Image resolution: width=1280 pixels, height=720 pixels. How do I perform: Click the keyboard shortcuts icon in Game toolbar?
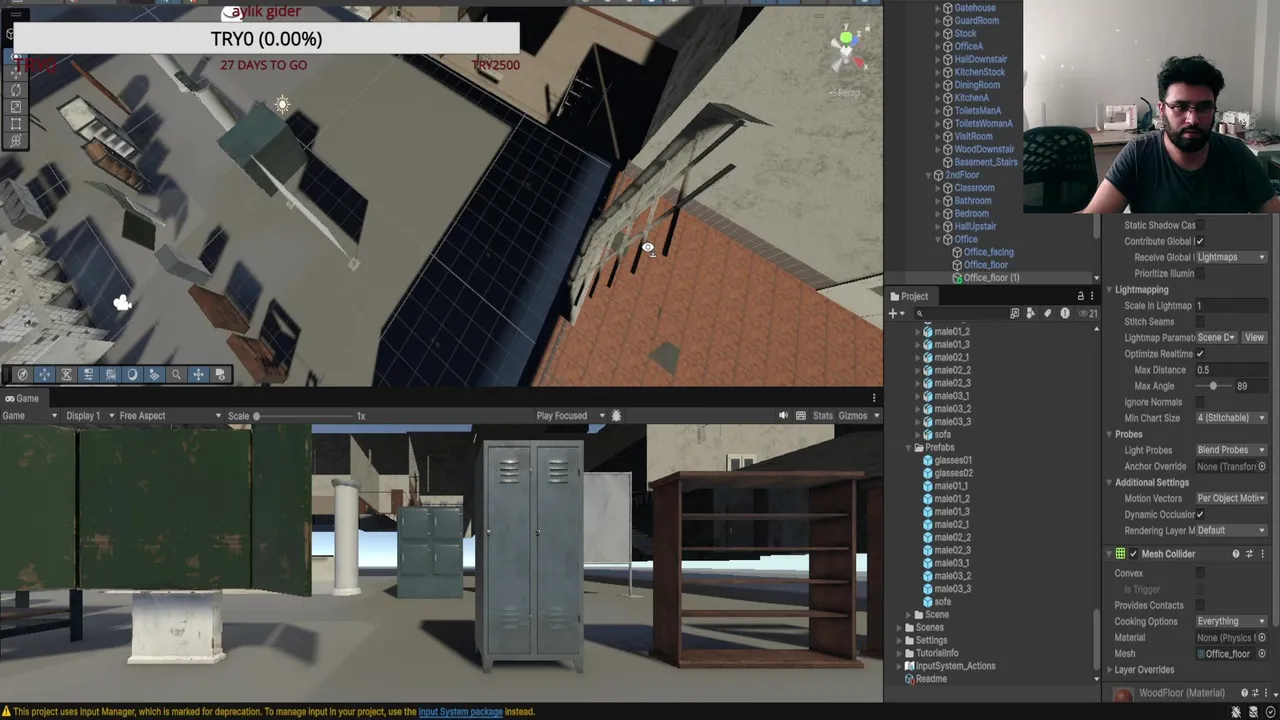(x=801, y=416)
